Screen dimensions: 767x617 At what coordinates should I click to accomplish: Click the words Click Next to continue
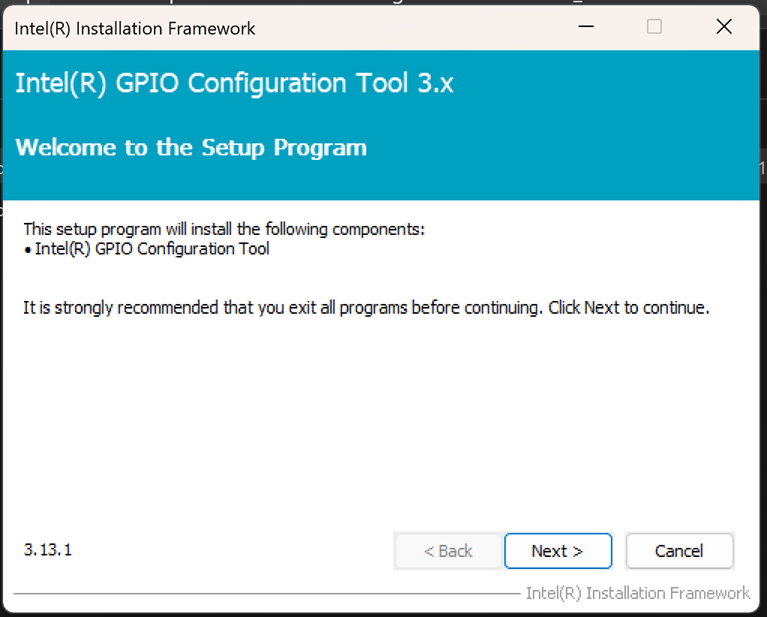coord(629,308)
